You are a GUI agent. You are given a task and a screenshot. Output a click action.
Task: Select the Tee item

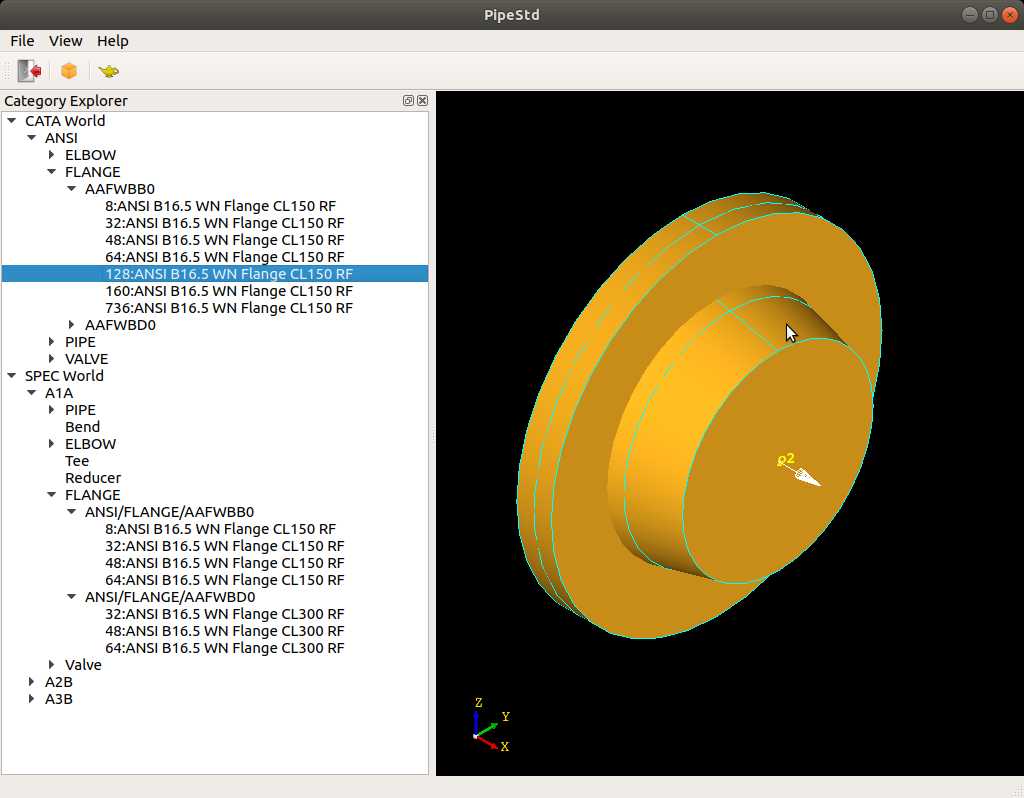(x=77, y=460)
